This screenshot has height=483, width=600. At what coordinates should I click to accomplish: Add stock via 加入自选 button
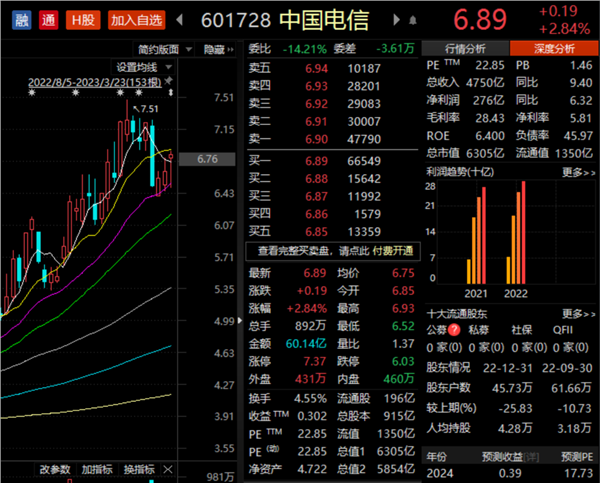pyautogui.click(x=135, y=19)
